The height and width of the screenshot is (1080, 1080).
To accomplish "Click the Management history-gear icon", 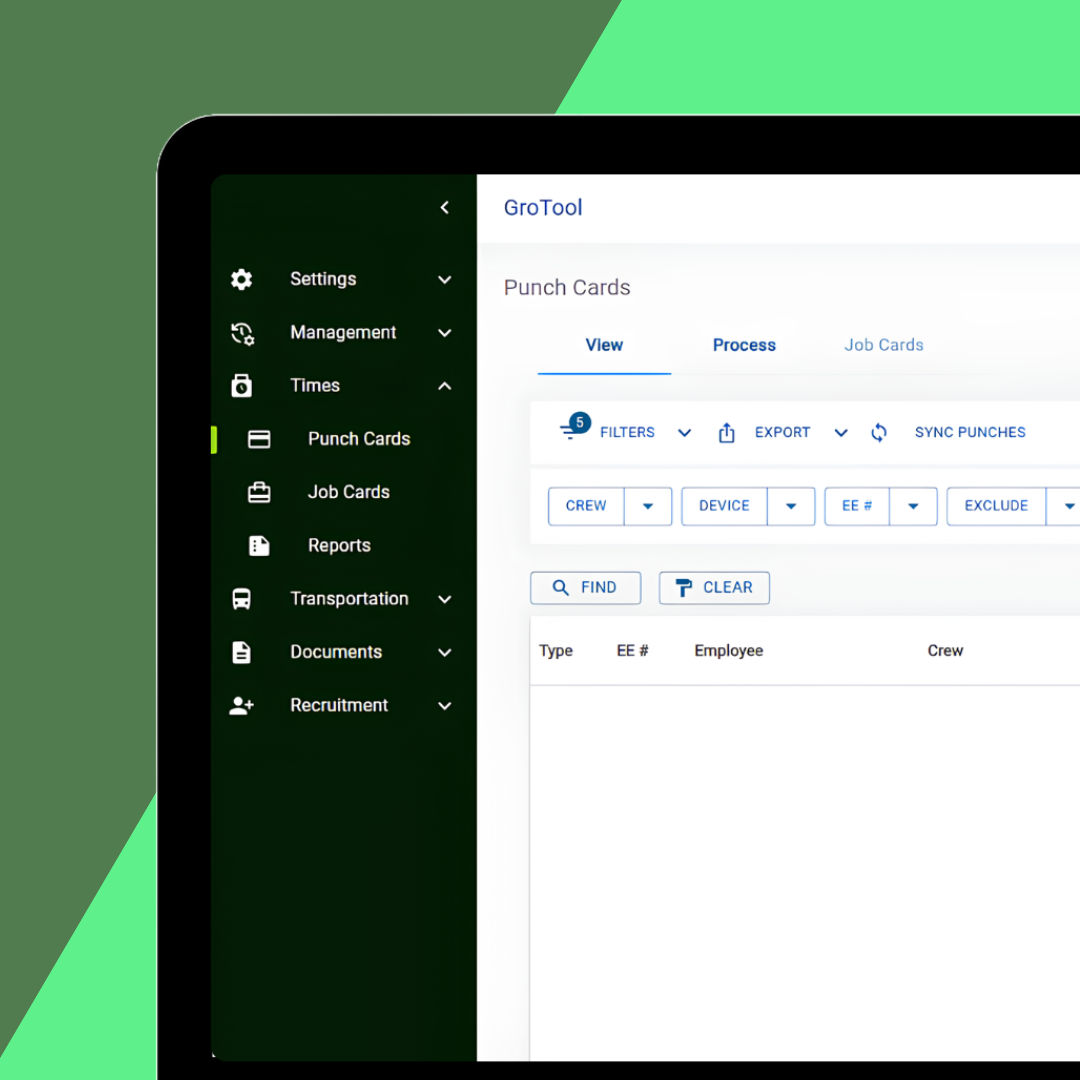I will click(242, 333).
